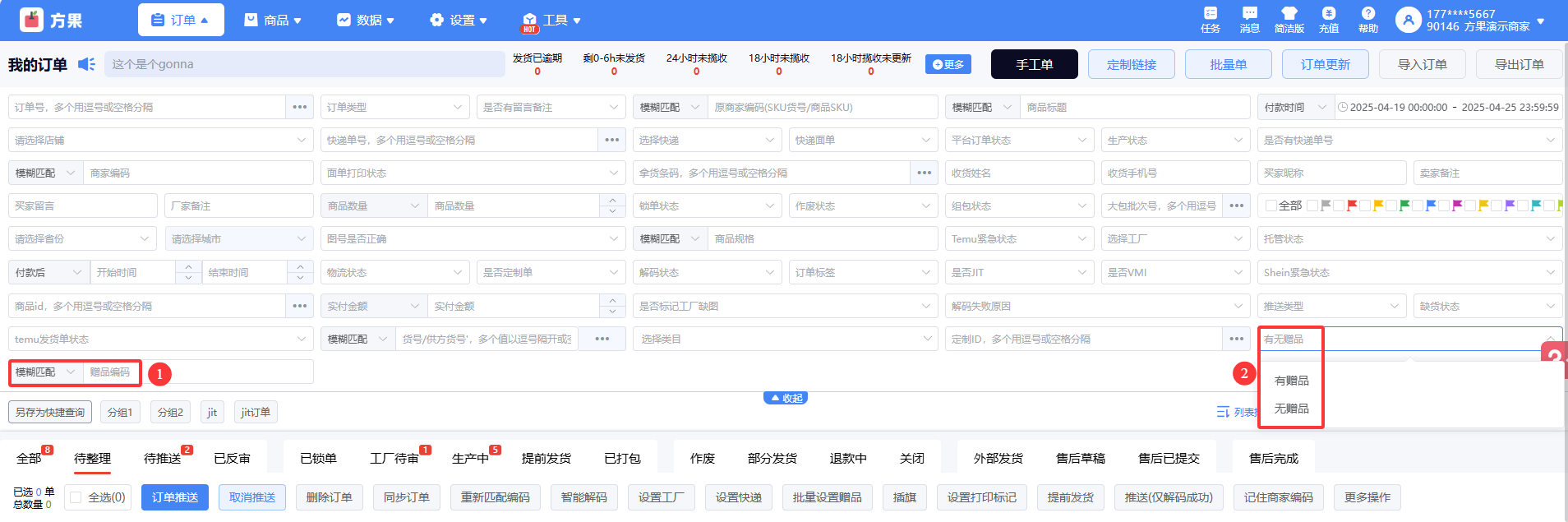Toggle the 全选(0) select-all checkbox
Viewport: 1568px width, 522px height.
(76, 497)
